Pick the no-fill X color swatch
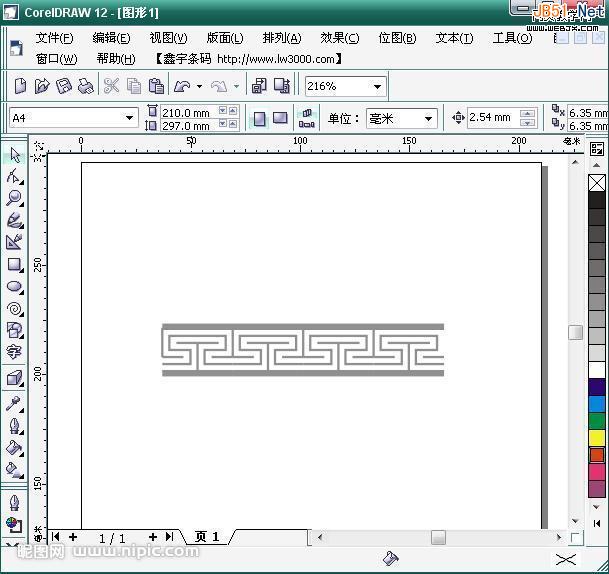This screenshot has height=574, width=609. coord(597,183)
